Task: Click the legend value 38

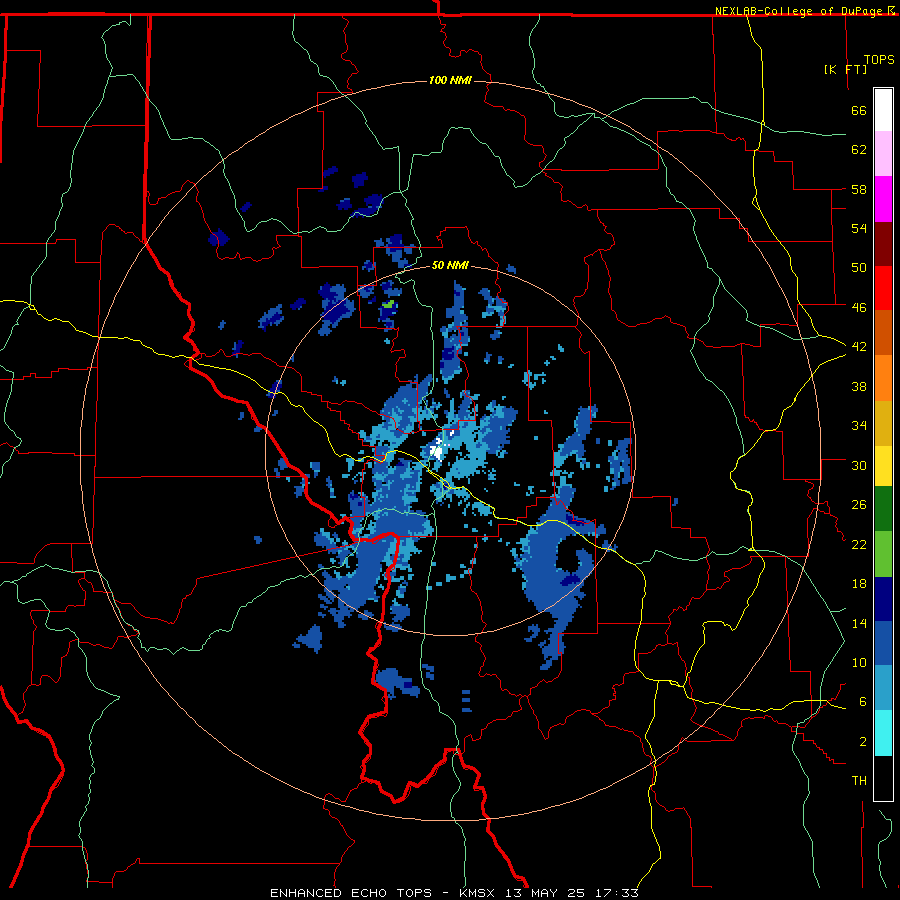Action: coord(859,386)
